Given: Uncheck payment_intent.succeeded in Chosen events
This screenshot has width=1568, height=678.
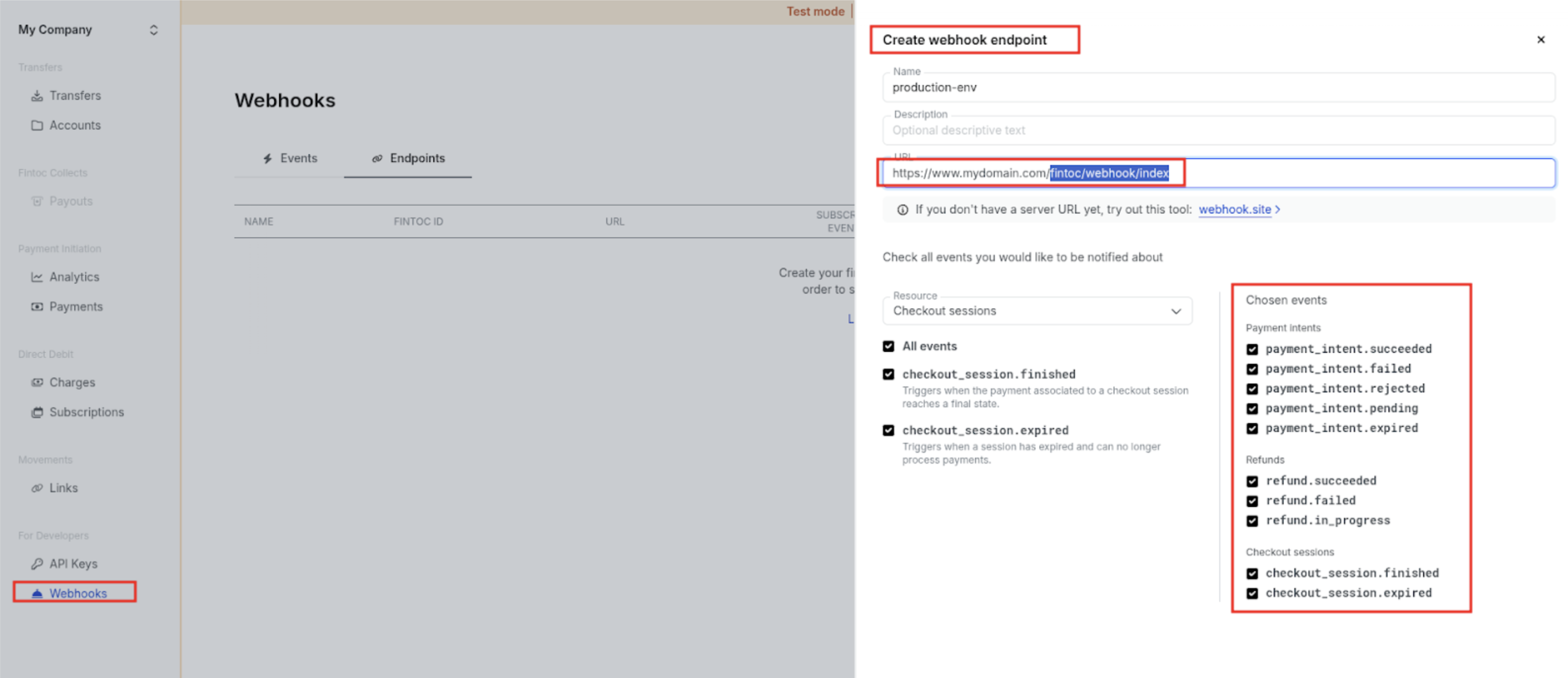Looking at the screenshot, I should pyautogui.click(x=1252, y=349).
